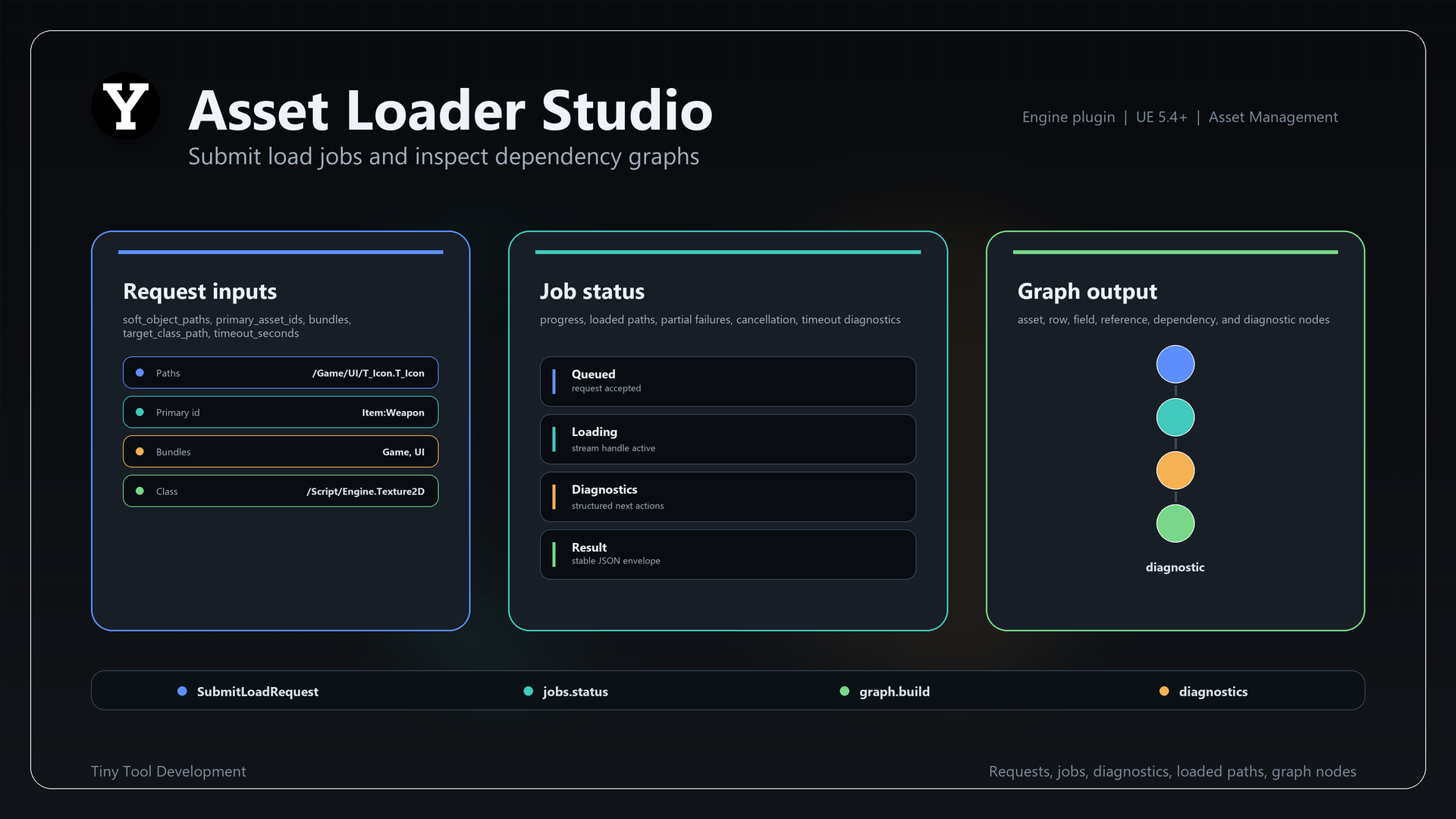Screen dimensions: 1456x819
Task: Click the 'diagnostic' label under graph nodes
Action: pyautogui.click(x=1175, y=567)
